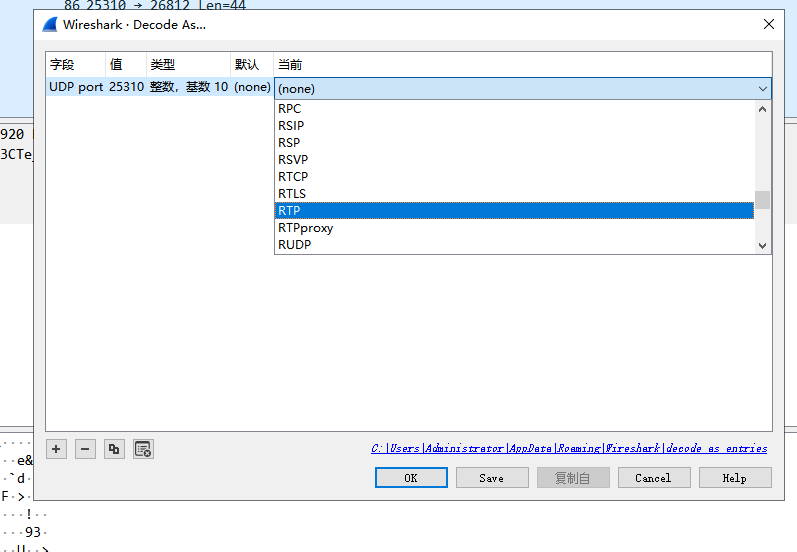
Task: Open the current protocol (none) combo box
Action: click(x=523, y=88)
